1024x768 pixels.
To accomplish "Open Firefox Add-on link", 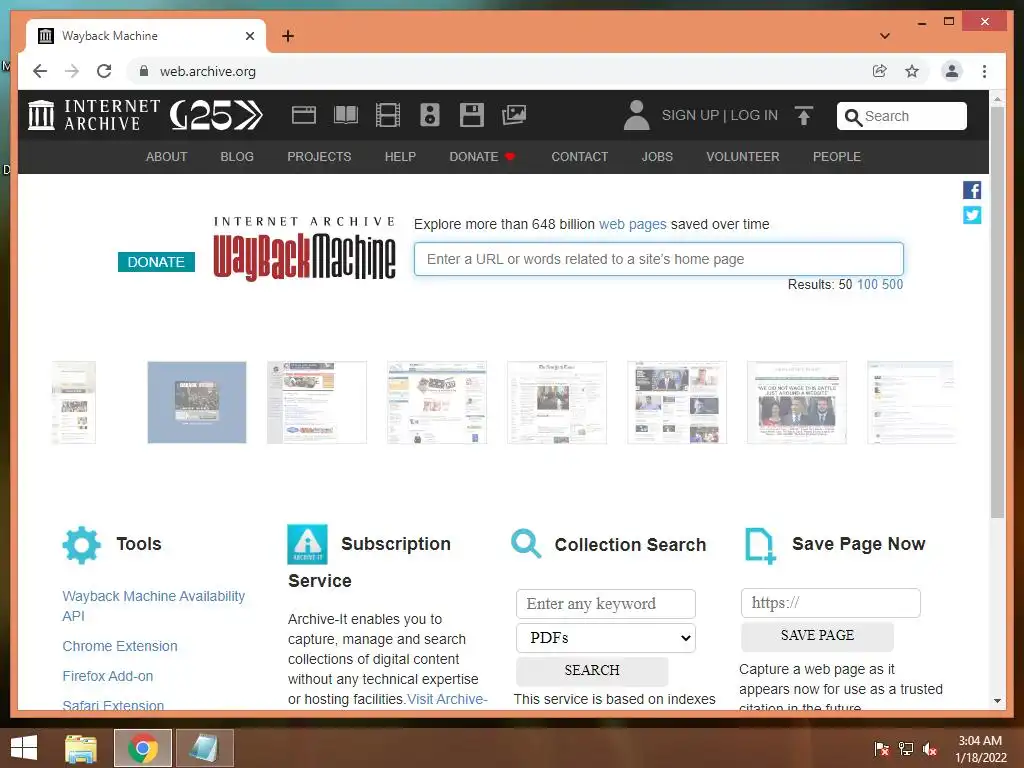I will [108, 676].
